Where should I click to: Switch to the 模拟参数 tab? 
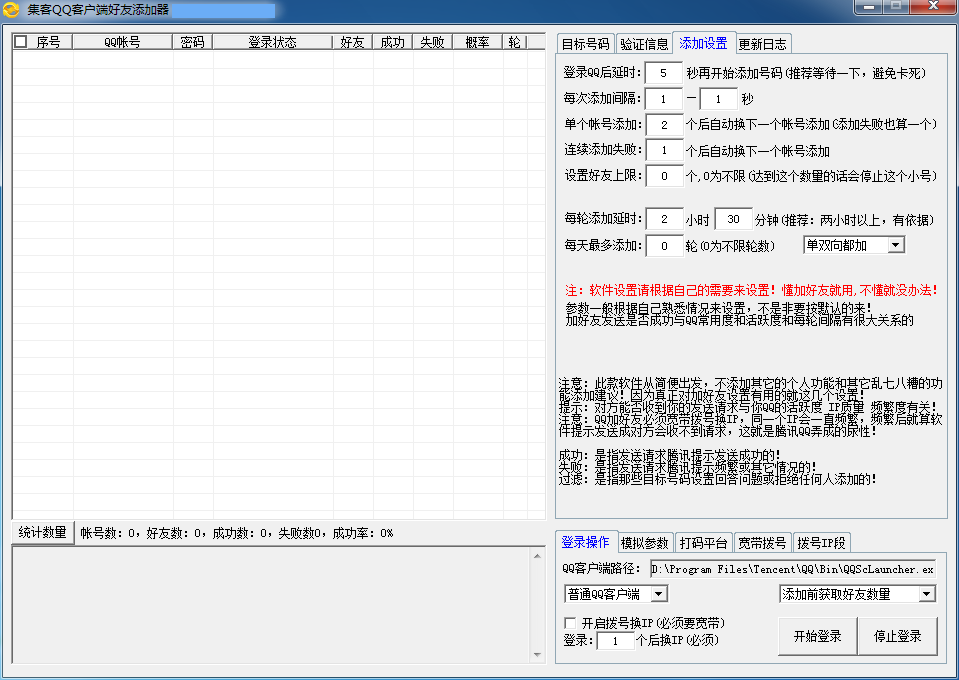(x=645, y=543)
